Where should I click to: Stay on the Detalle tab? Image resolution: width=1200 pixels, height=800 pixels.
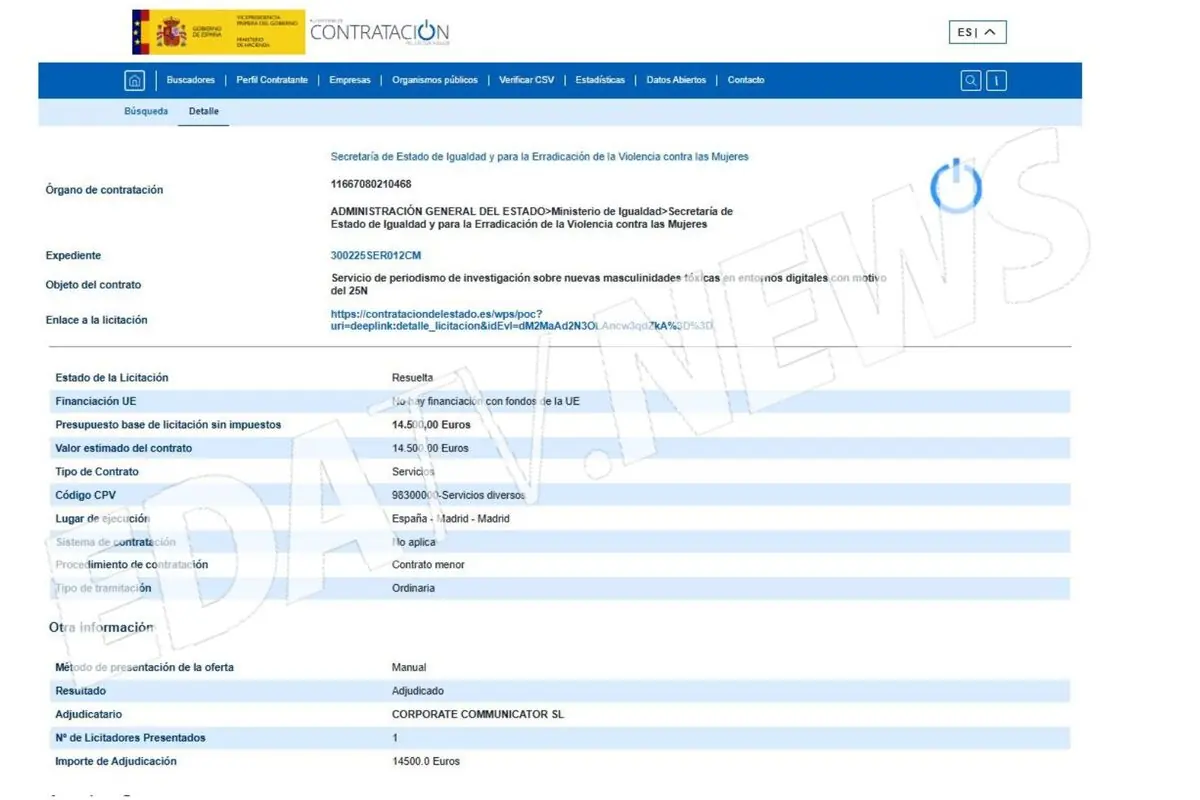click(x=203, y=111)
